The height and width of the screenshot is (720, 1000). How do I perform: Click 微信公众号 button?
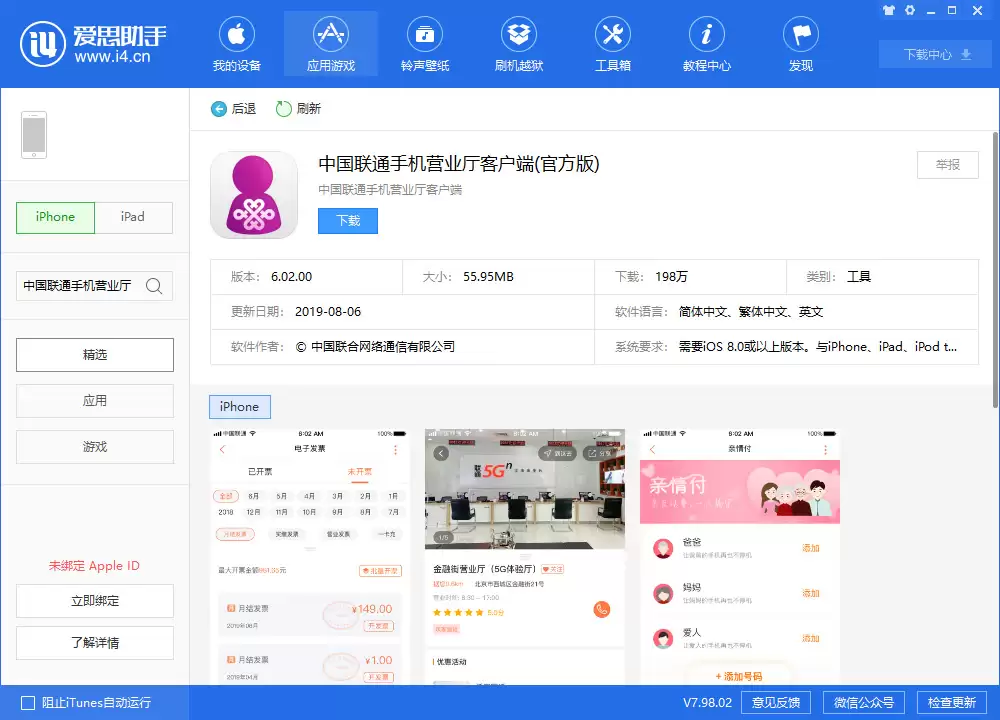[x=864, y=703]
